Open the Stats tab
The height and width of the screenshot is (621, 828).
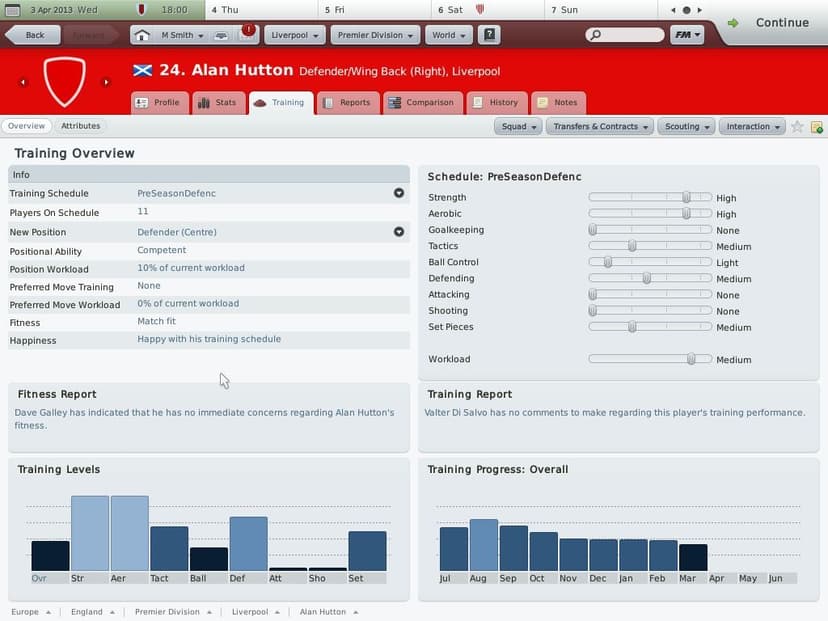click(219, 102)
